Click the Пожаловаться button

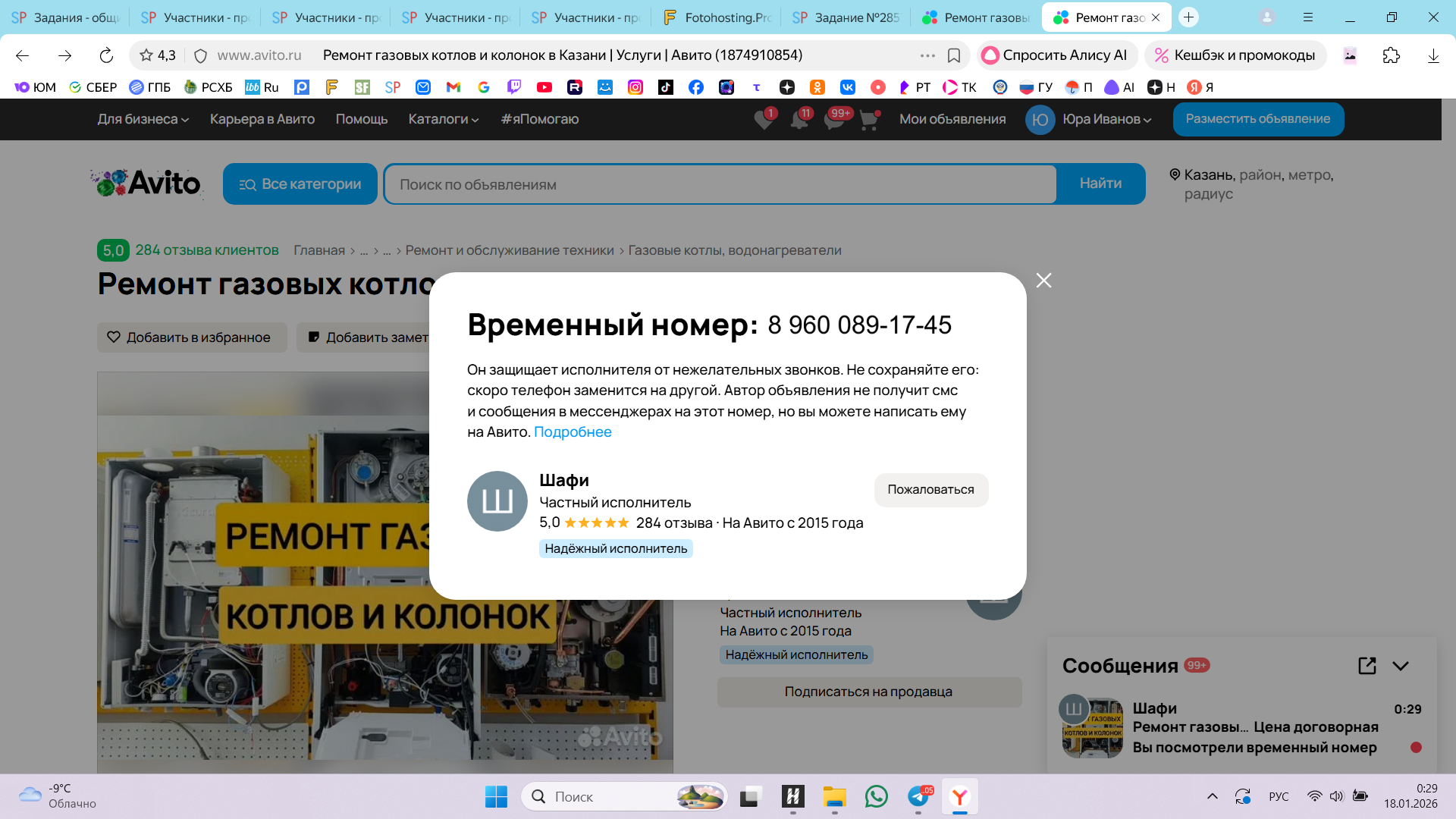(x=930, y=490)
